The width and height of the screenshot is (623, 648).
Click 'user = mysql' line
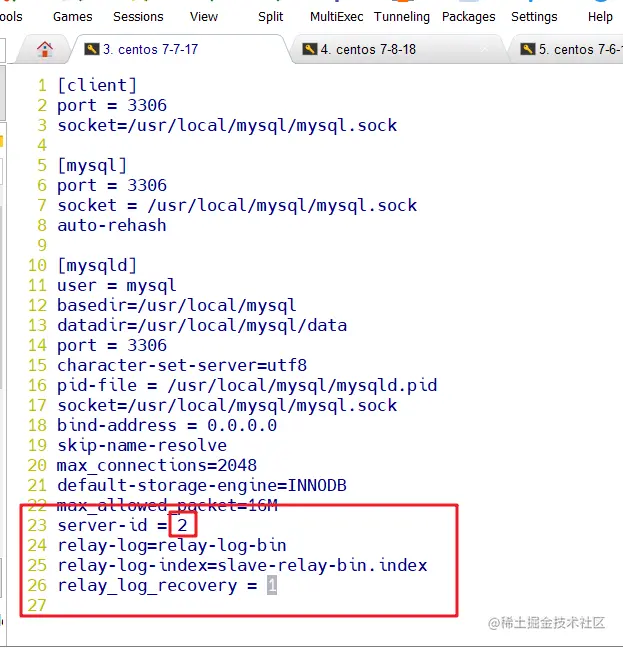[x=117, y=286]
